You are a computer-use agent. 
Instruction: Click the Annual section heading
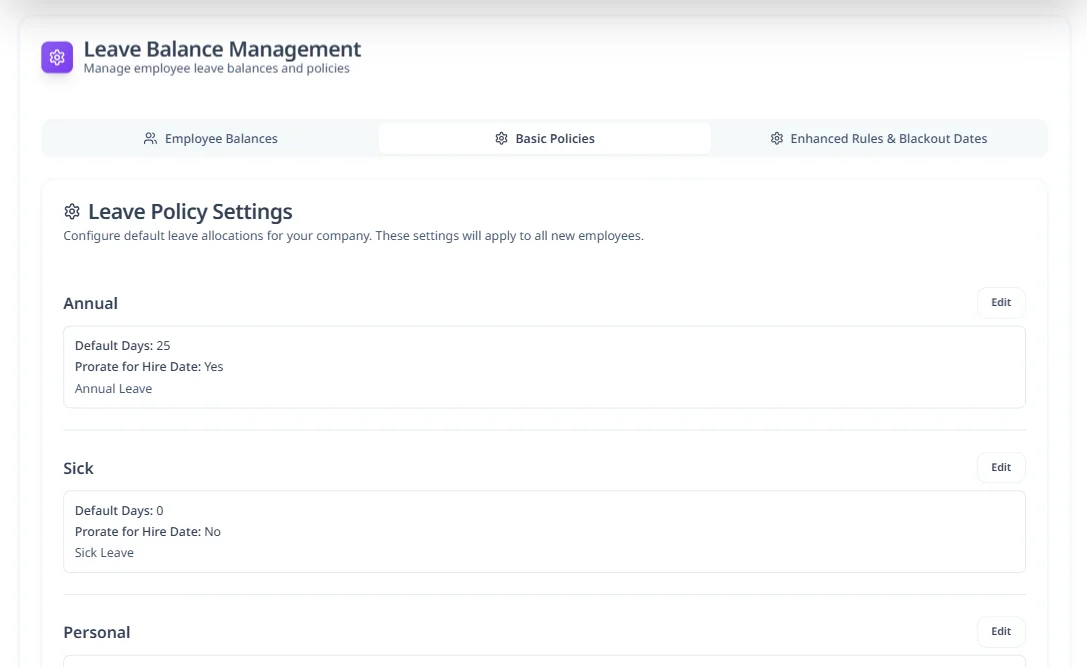91,303
